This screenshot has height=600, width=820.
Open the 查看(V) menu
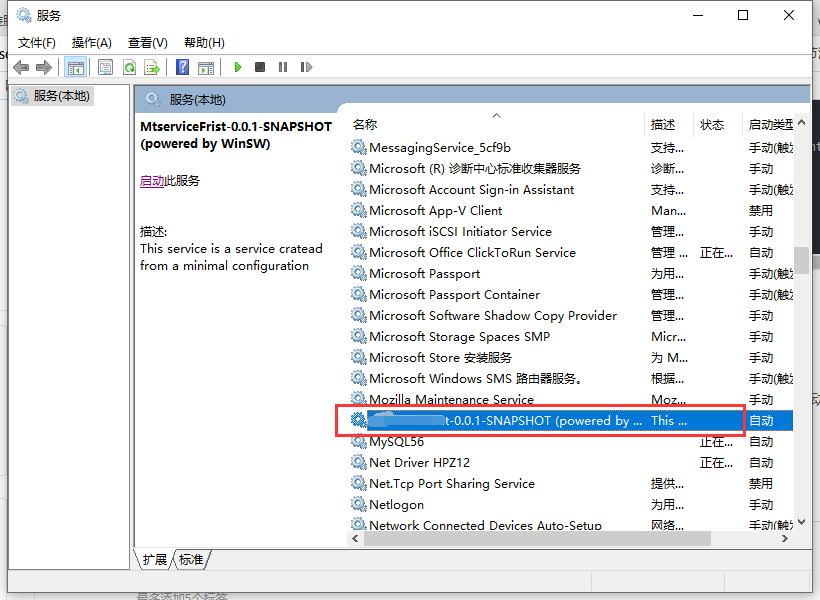tap(147, 43)
